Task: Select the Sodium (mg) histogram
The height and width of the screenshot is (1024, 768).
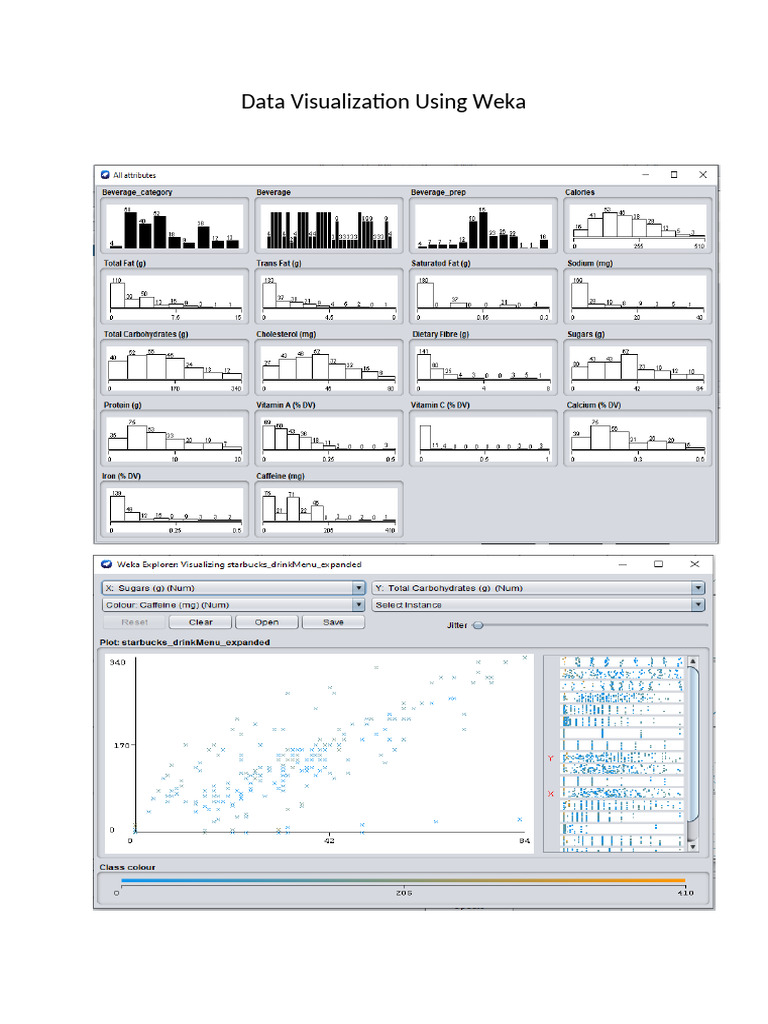Action: [637, 296]
